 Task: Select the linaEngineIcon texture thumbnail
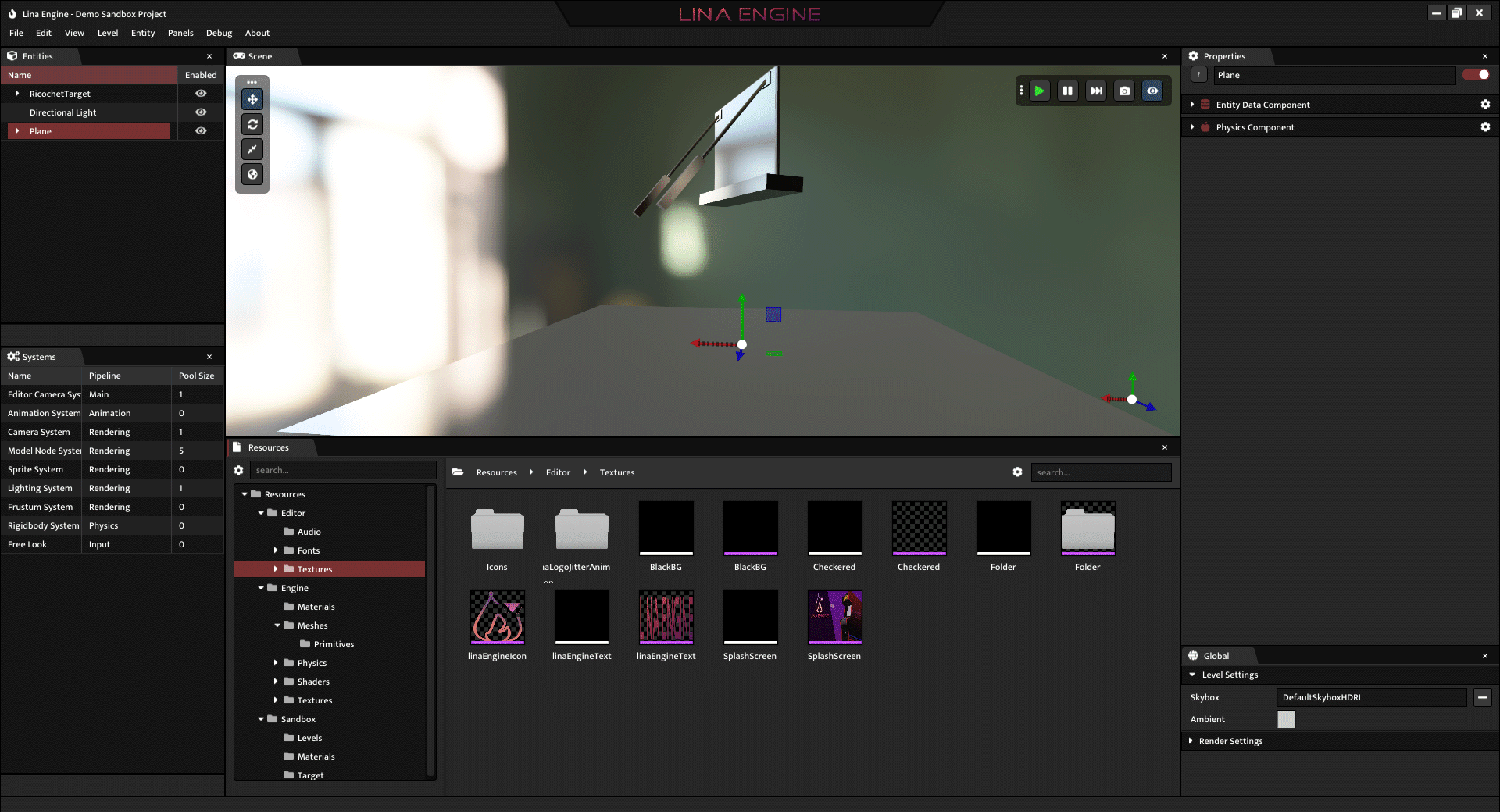coord(497,617)
